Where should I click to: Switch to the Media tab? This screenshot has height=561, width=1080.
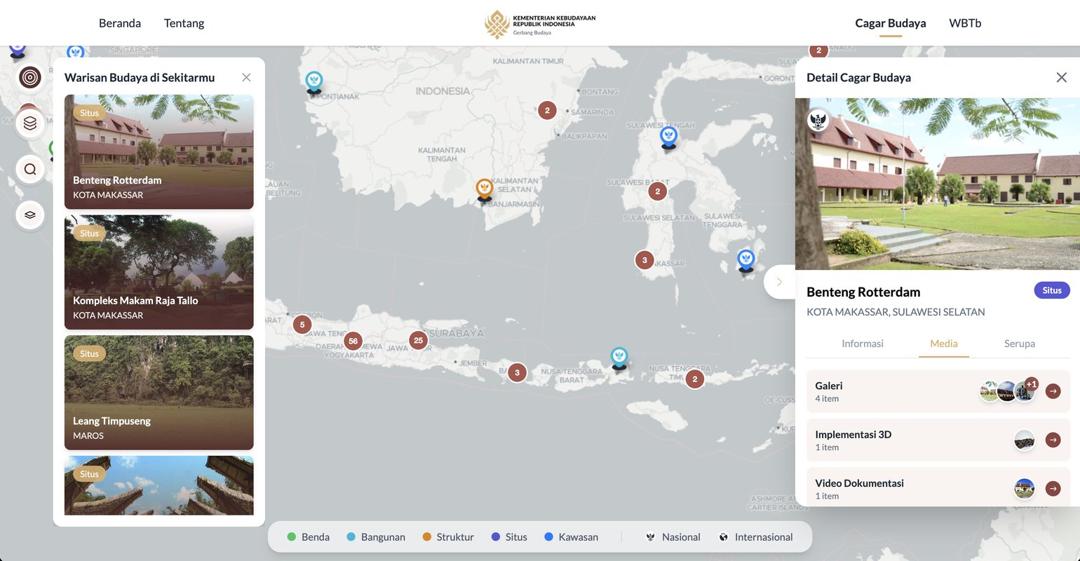[x=944, y=343]
